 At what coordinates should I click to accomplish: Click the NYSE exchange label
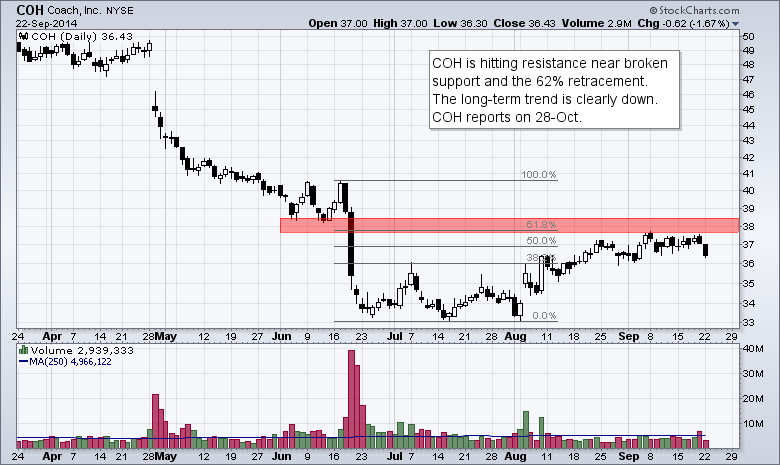click(120, 10)
